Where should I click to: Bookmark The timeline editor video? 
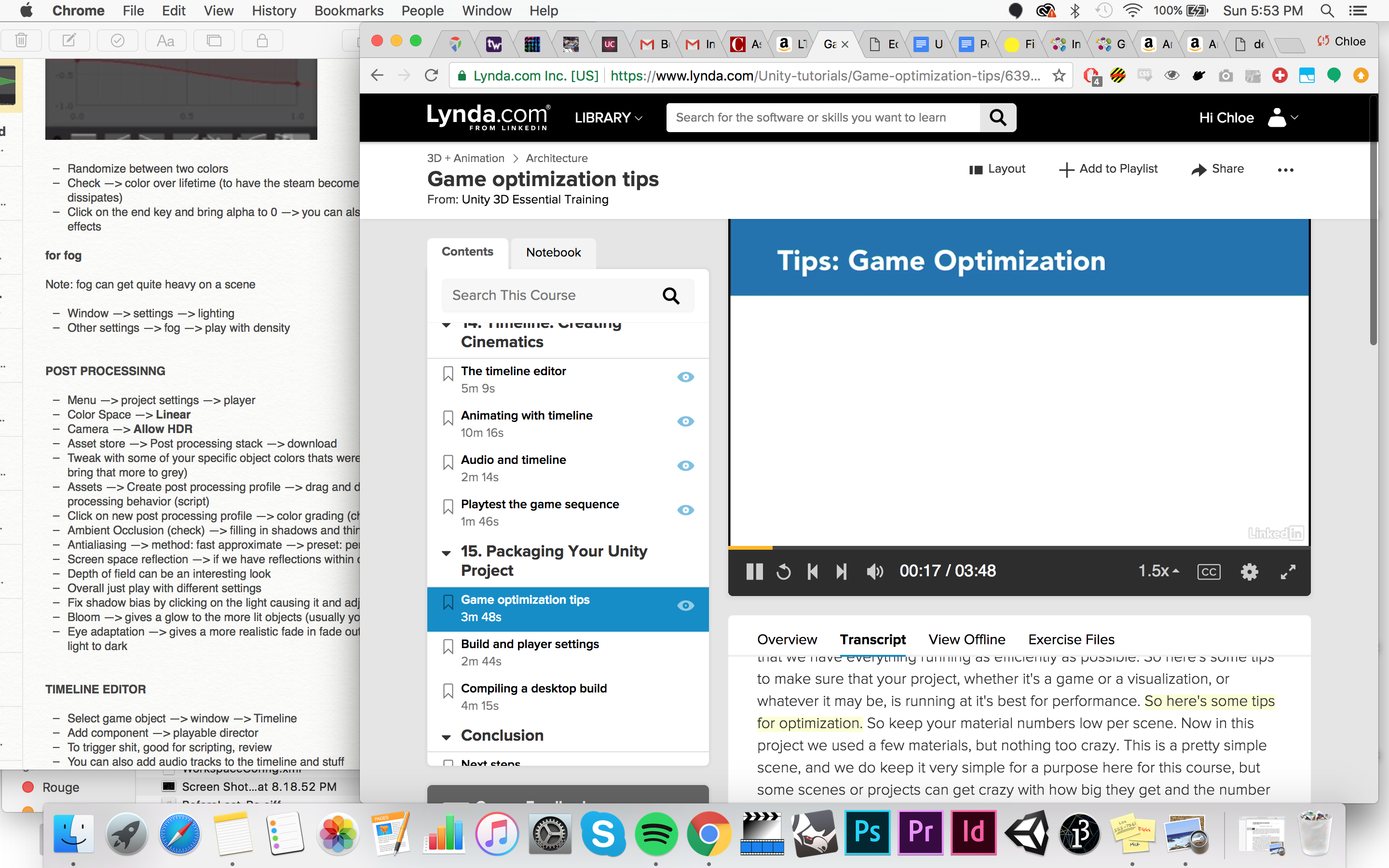click(x=448, y=374)
